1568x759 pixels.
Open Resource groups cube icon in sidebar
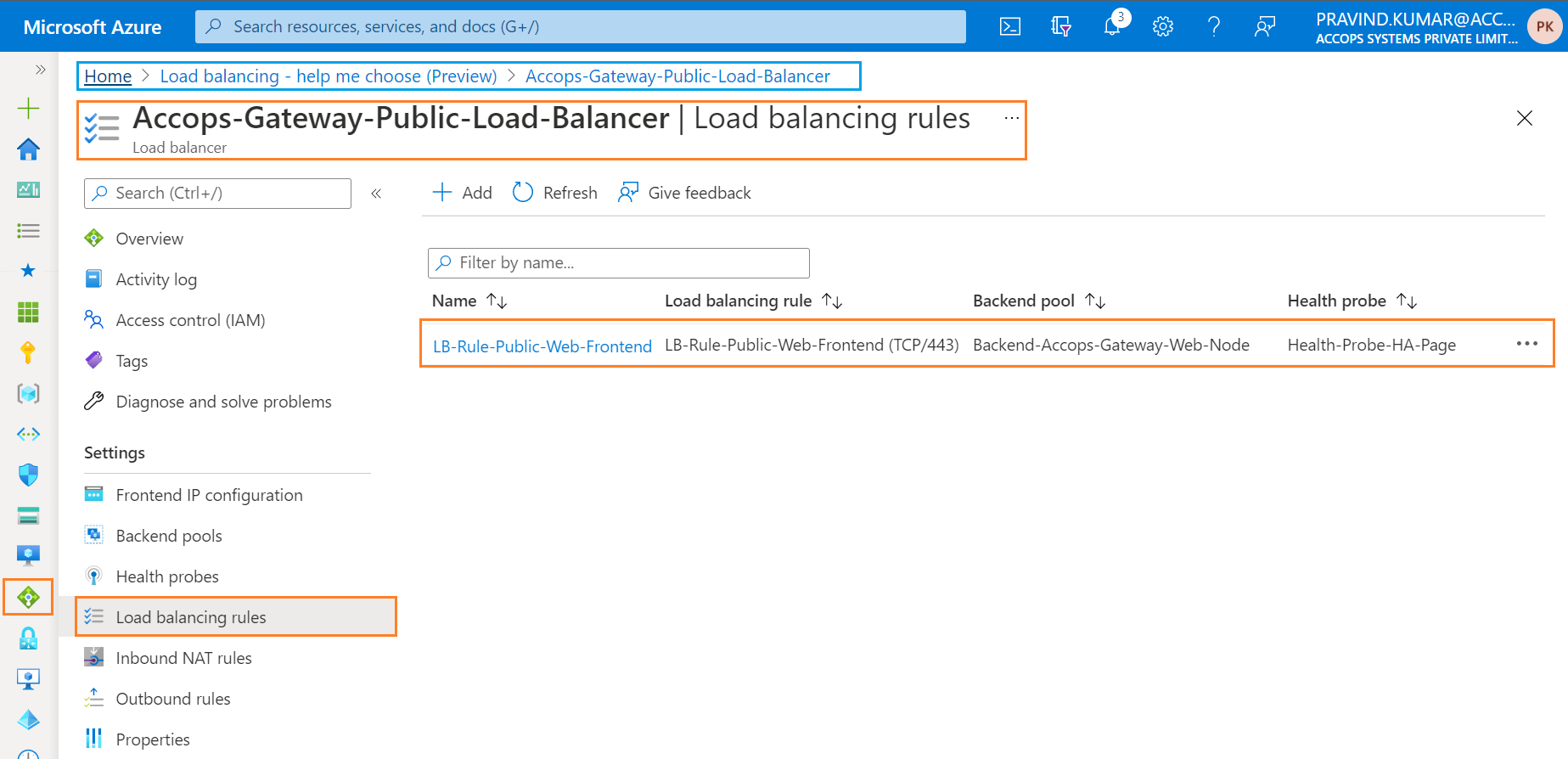click(x=28, y=393)
